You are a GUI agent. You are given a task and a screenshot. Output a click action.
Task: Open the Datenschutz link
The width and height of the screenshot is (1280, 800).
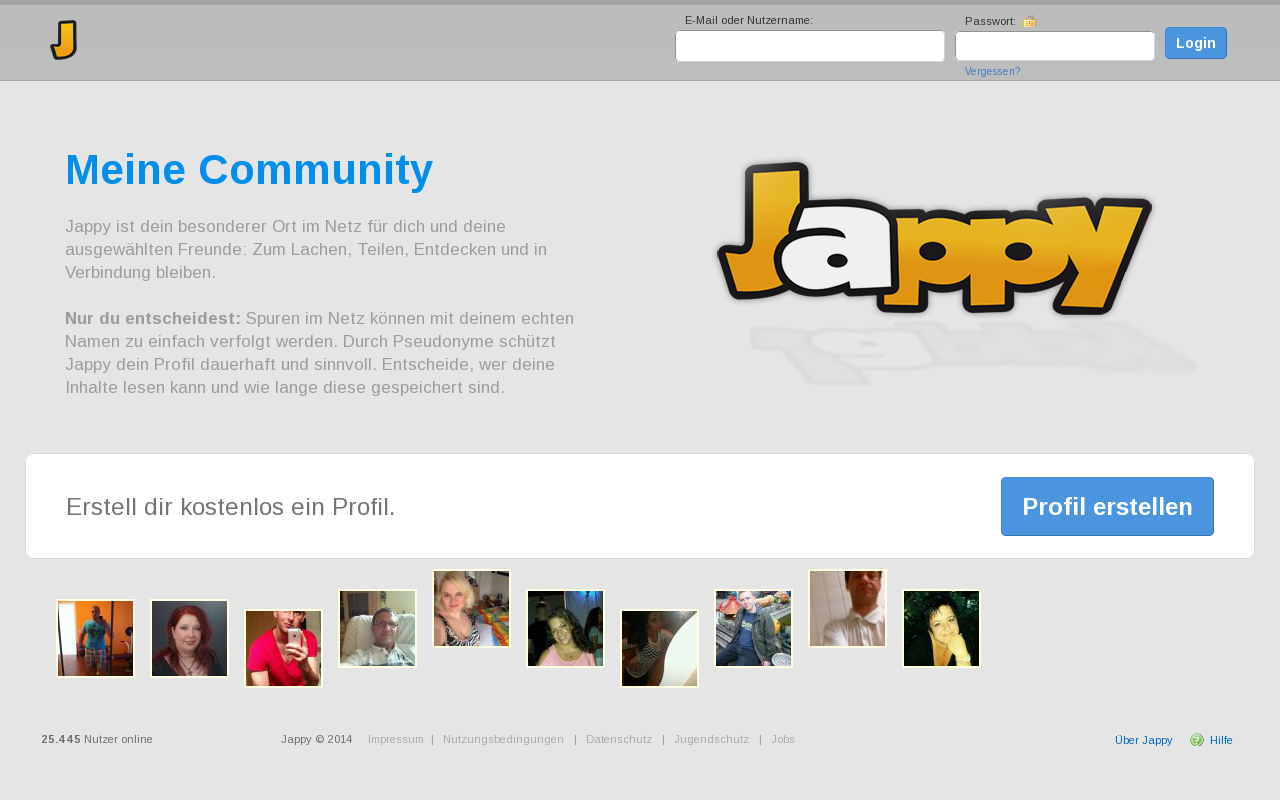click(619, 739)
